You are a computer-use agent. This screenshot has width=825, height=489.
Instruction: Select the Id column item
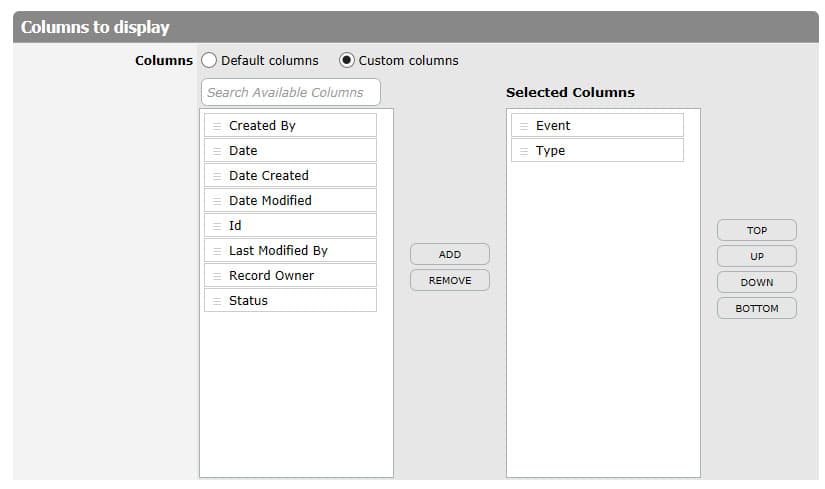click(290, 225)
